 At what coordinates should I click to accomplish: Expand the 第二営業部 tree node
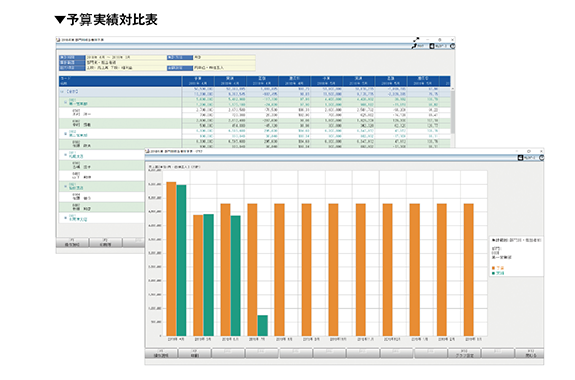pyautogui.click(x=66, y=134)
